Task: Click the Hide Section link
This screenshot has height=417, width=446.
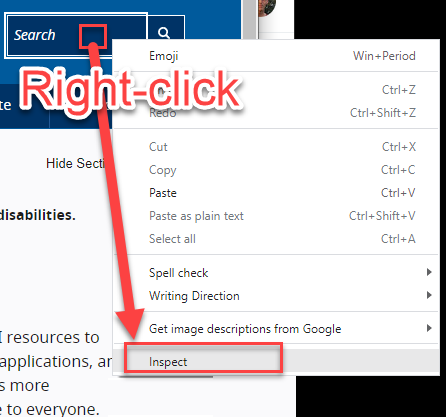Action: coord(76,163)
